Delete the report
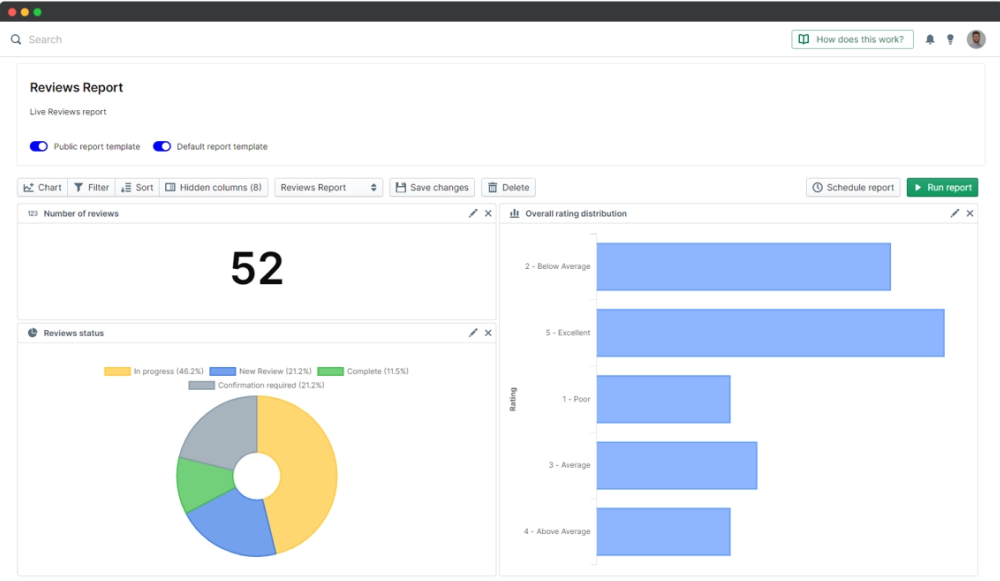1000x581 pixels. [x=508, y=188]
